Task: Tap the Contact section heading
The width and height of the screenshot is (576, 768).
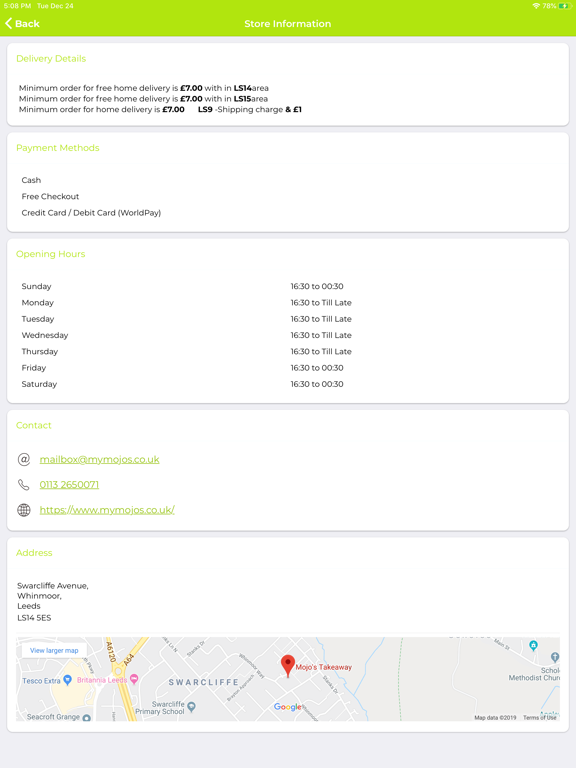Action: click(33, 425)
